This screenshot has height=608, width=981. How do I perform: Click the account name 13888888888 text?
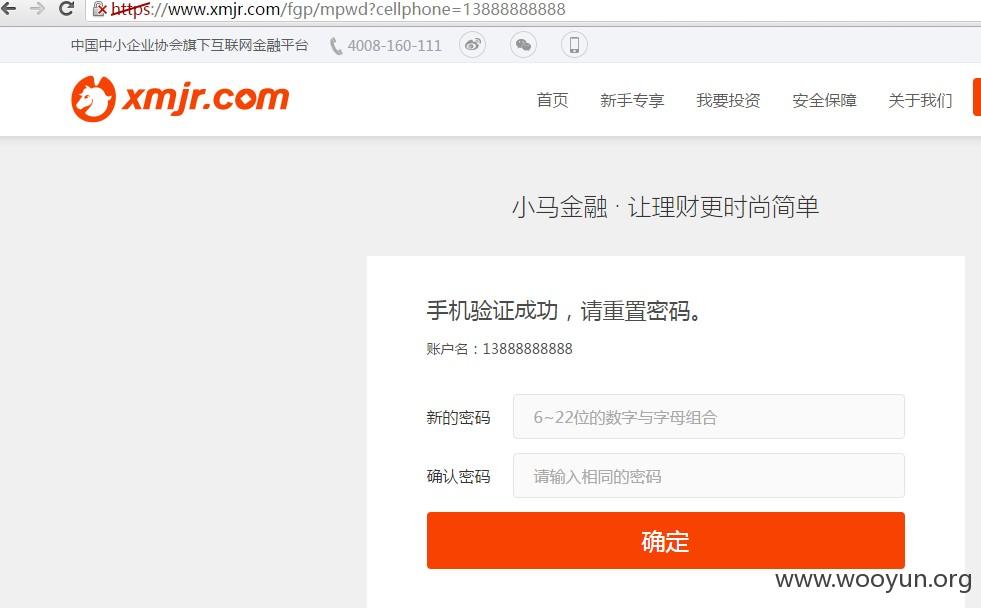[527, 348]
